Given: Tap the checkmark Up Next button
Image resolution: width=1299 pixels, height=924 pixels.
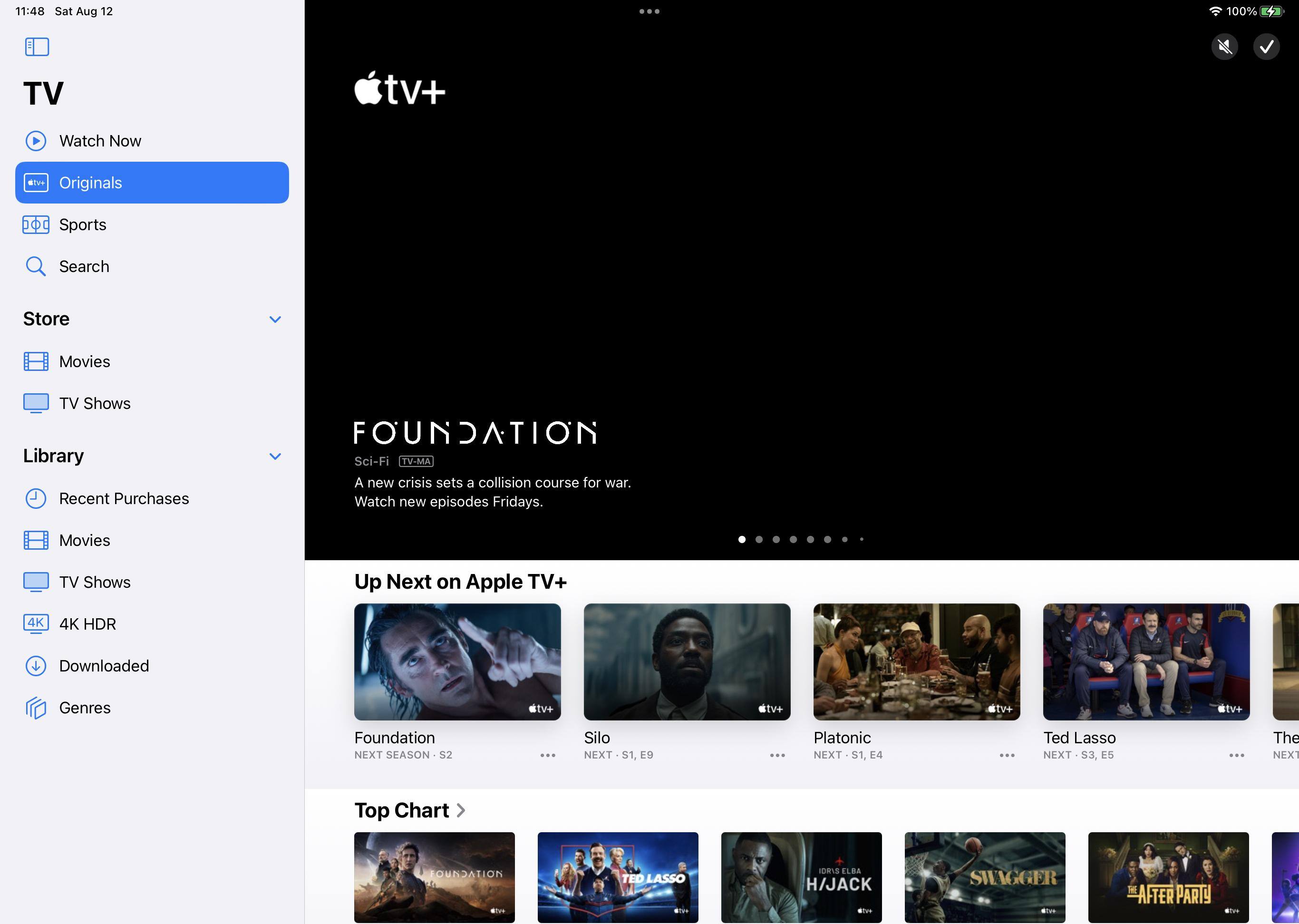Looking at the screenshot, I should 1266,47.
